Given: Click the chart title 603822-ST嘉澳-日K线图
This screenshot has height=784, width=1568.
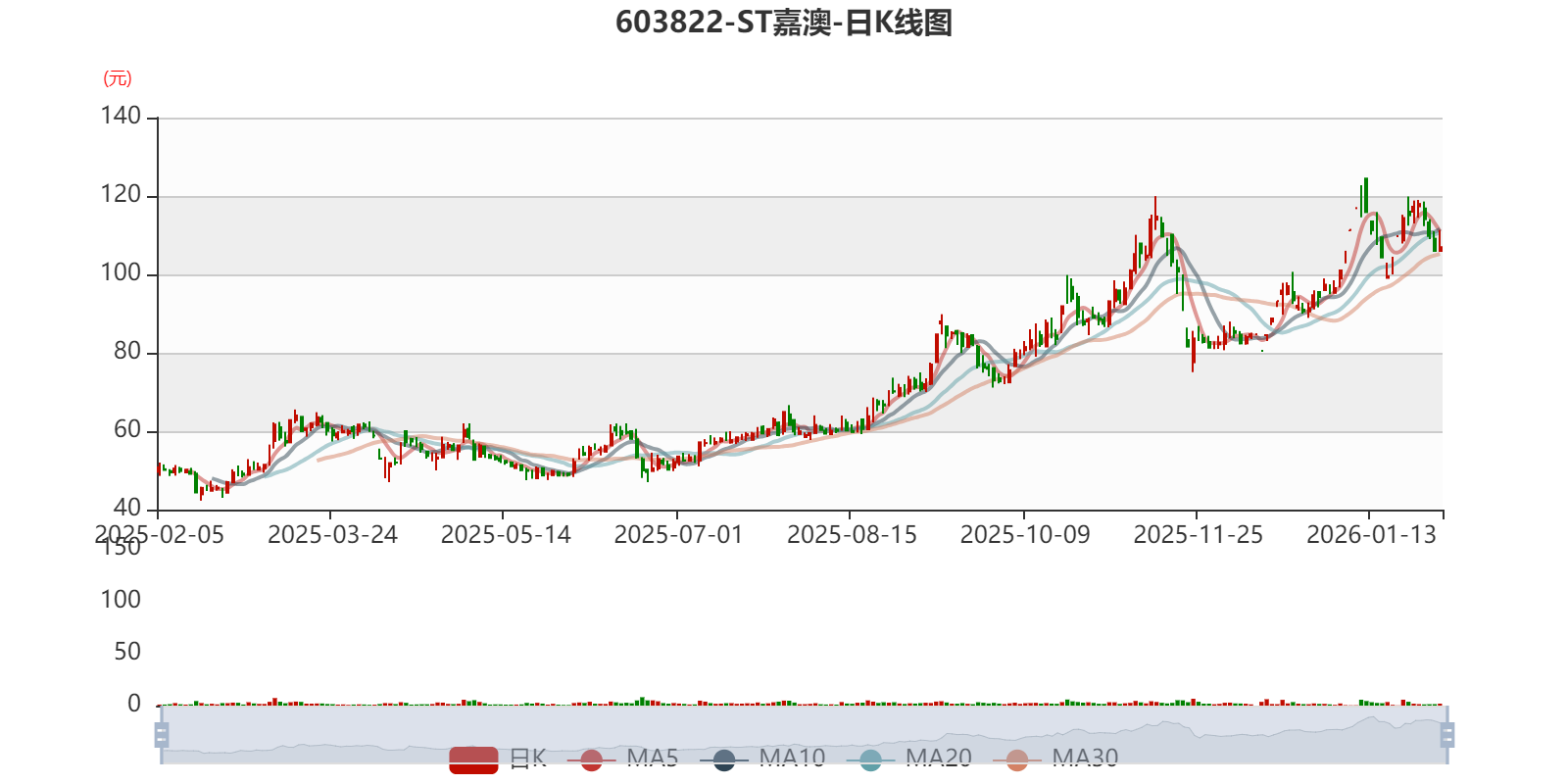Looking at the screenshot, I should 784,22.
